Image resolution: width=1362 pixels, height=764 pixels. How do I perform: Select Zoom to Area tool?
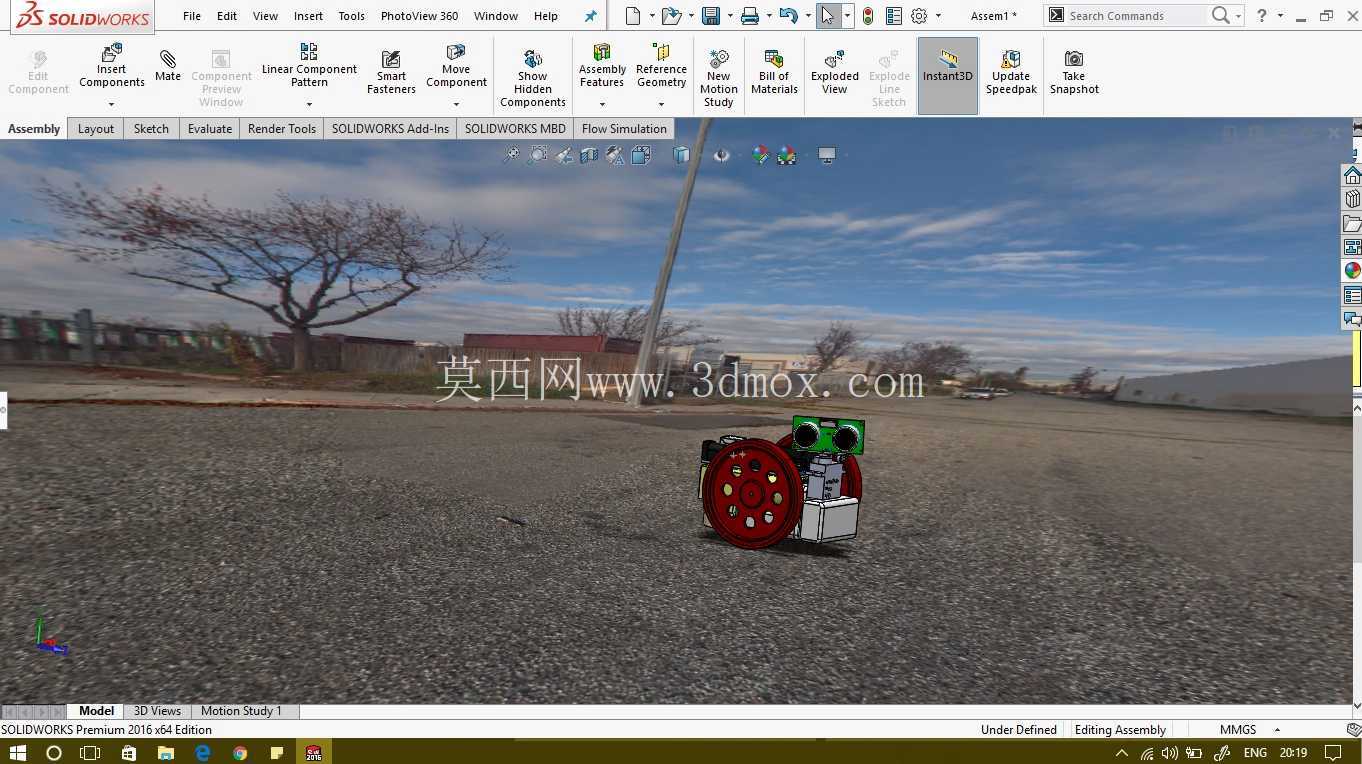point(538,155)
